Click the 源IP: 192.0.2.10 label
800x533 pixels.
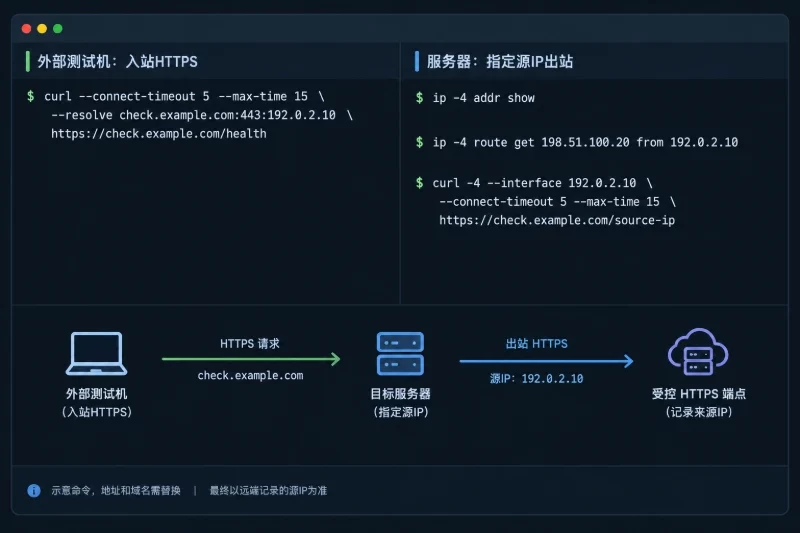[537, 378]
